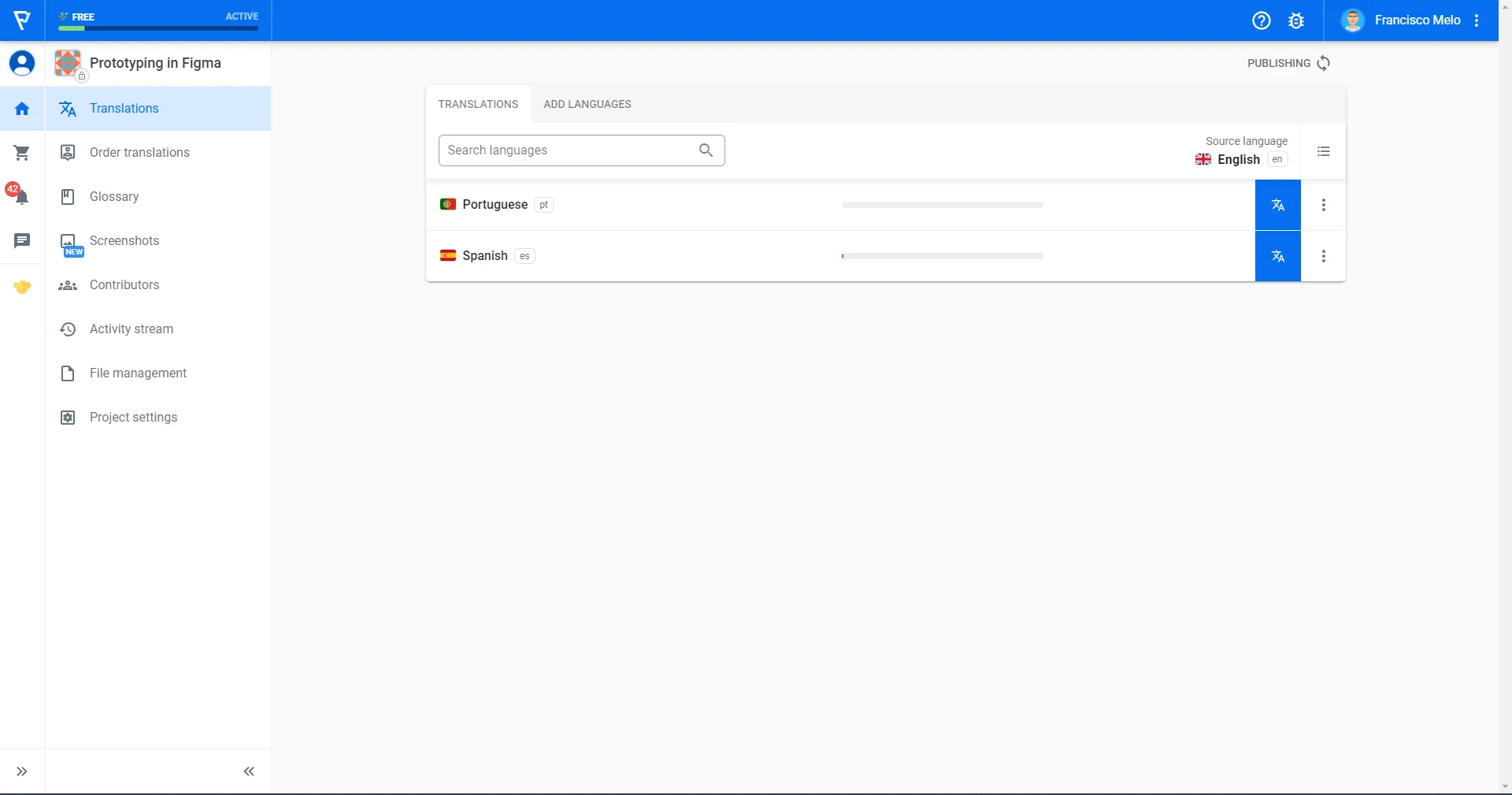1512x795 pixels.
Task: Click the bug report icon
Action: pyautogui.click(x=1296, y=20)
